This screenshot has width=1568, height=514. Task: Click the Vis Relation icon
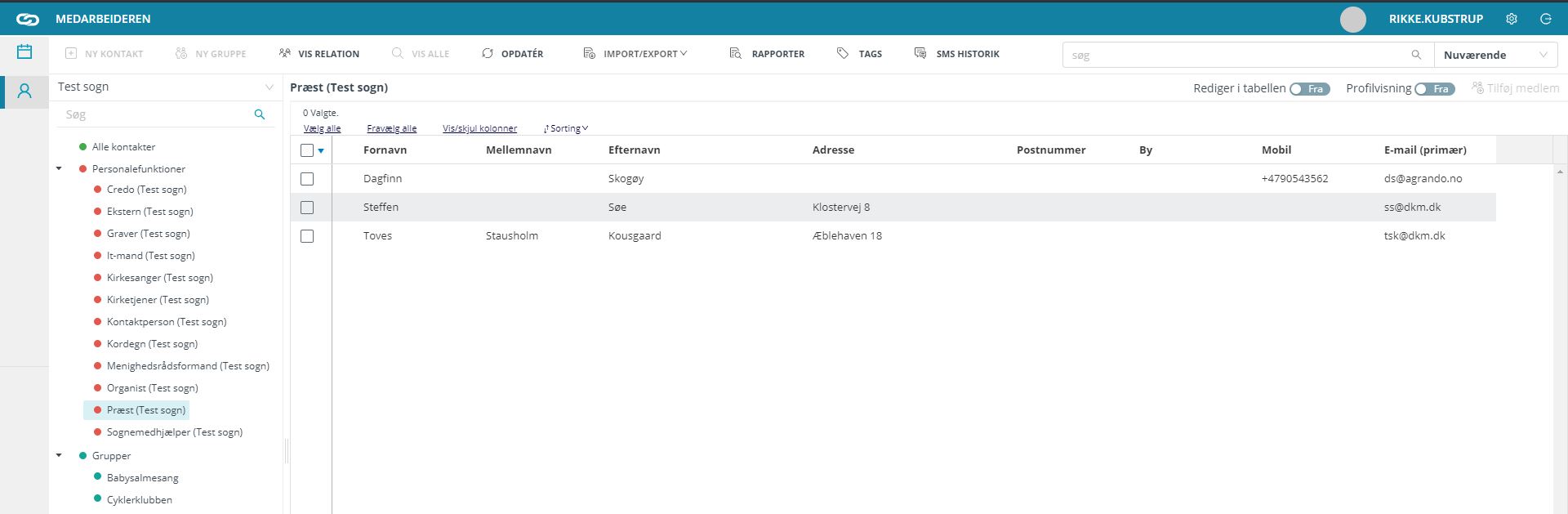click(284, 53)
